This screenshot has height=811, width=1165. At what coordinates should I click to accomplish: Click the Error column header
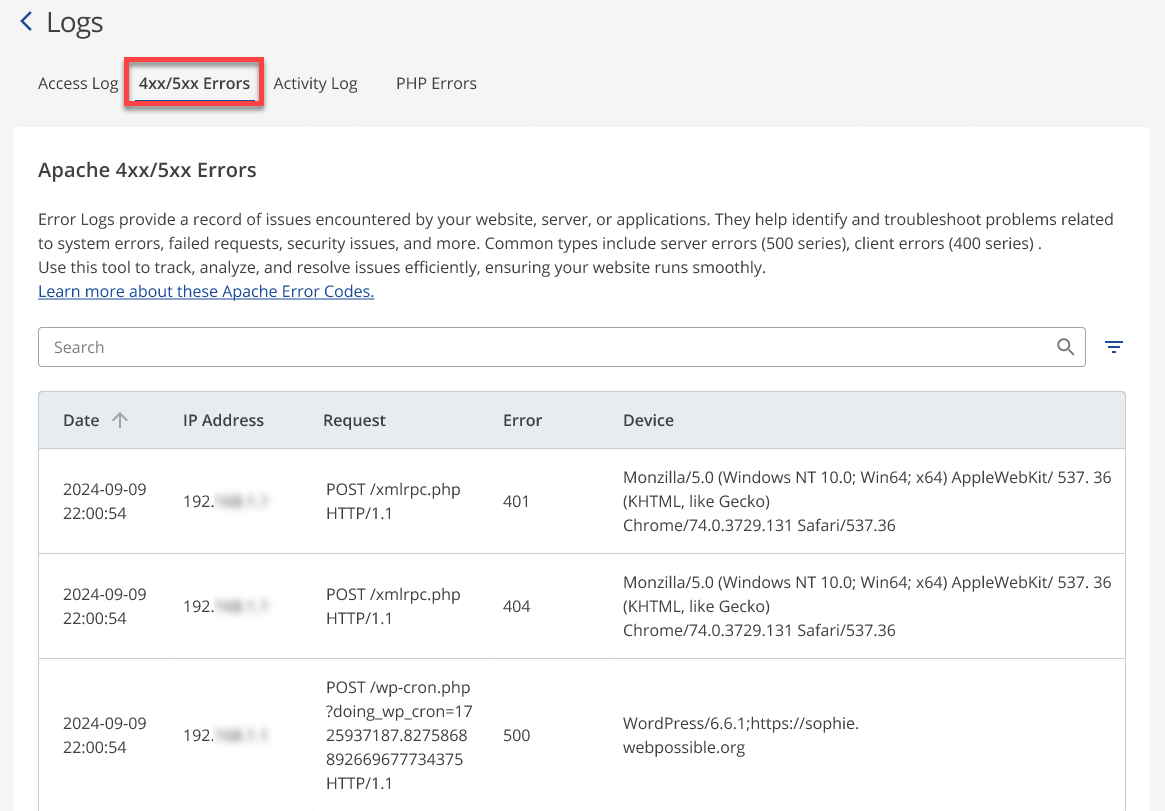[522, 420]
